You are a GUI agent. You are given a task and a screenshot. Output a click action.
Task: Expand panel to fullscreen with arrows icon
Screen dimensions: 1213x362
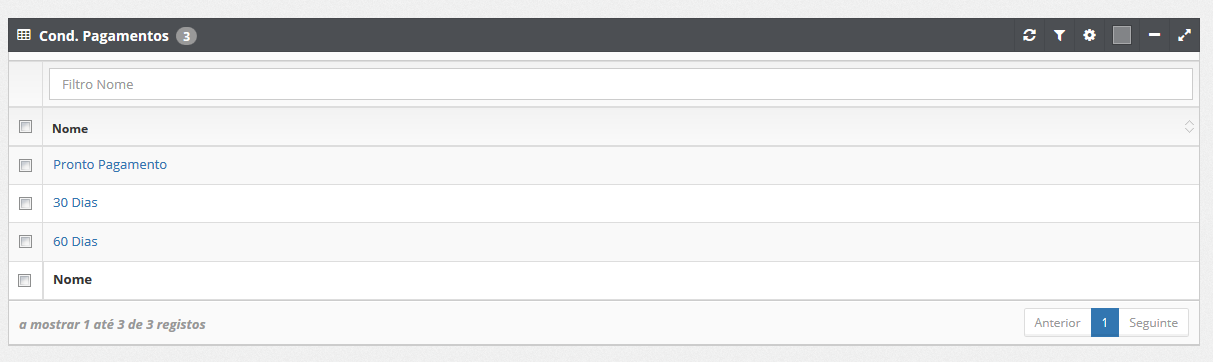tap(1185, 35)
